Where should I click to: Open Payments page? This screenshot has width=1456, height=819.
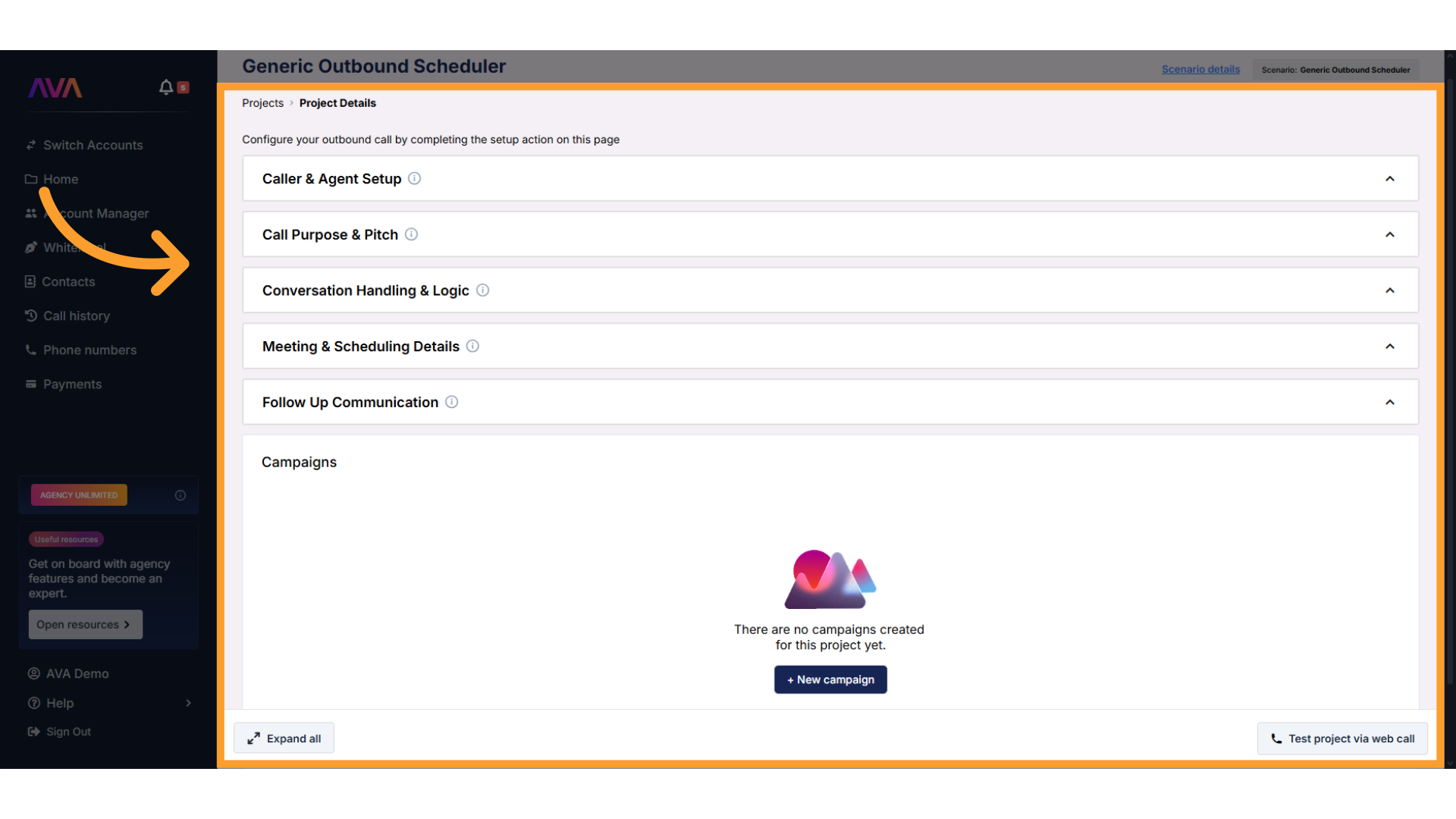click(72, 384)
